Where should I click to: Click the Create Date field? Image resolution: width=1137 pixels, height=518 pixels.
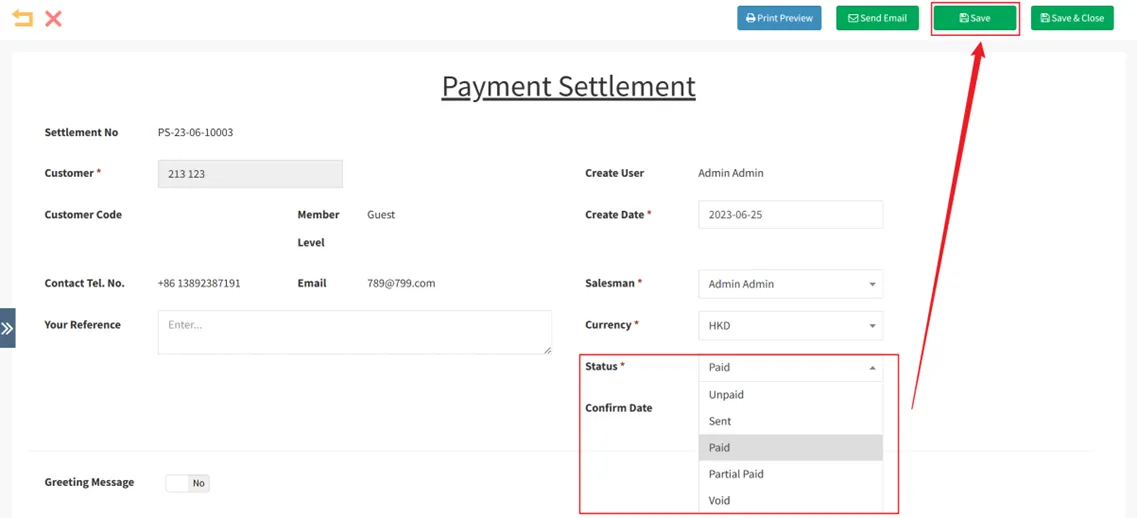pos(790,215)
